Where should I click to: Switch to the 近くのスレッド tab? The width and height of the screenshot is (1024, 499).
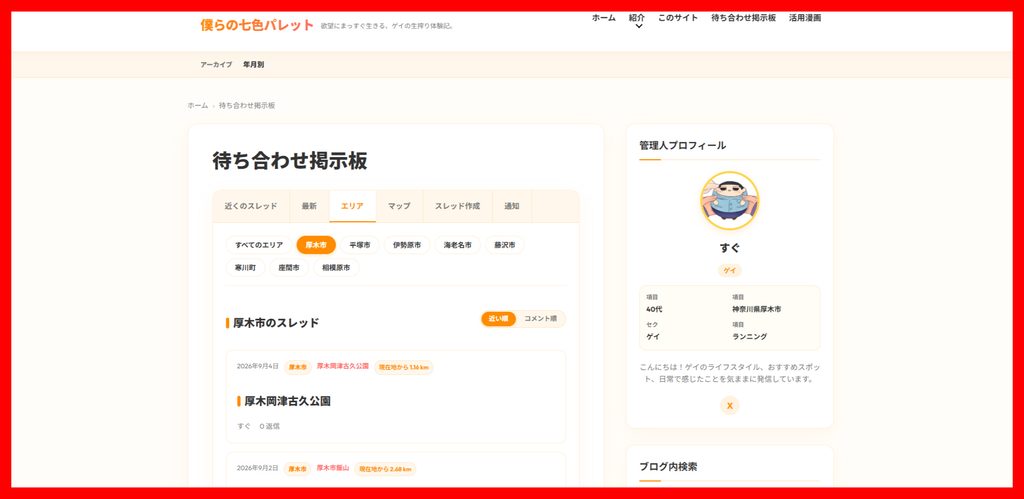tap(251, 206)
